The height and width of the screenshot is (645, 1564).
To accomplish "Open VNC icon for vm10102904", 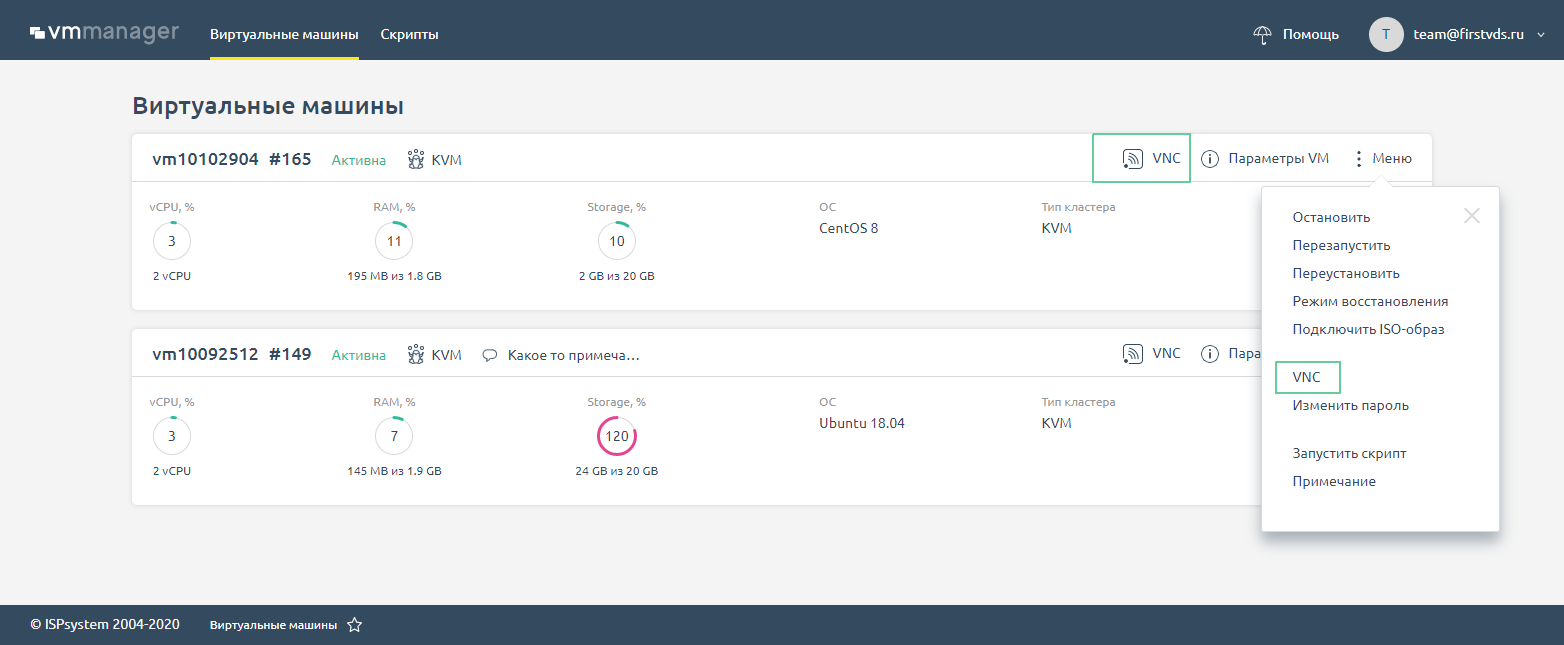I will [1133, 158].
